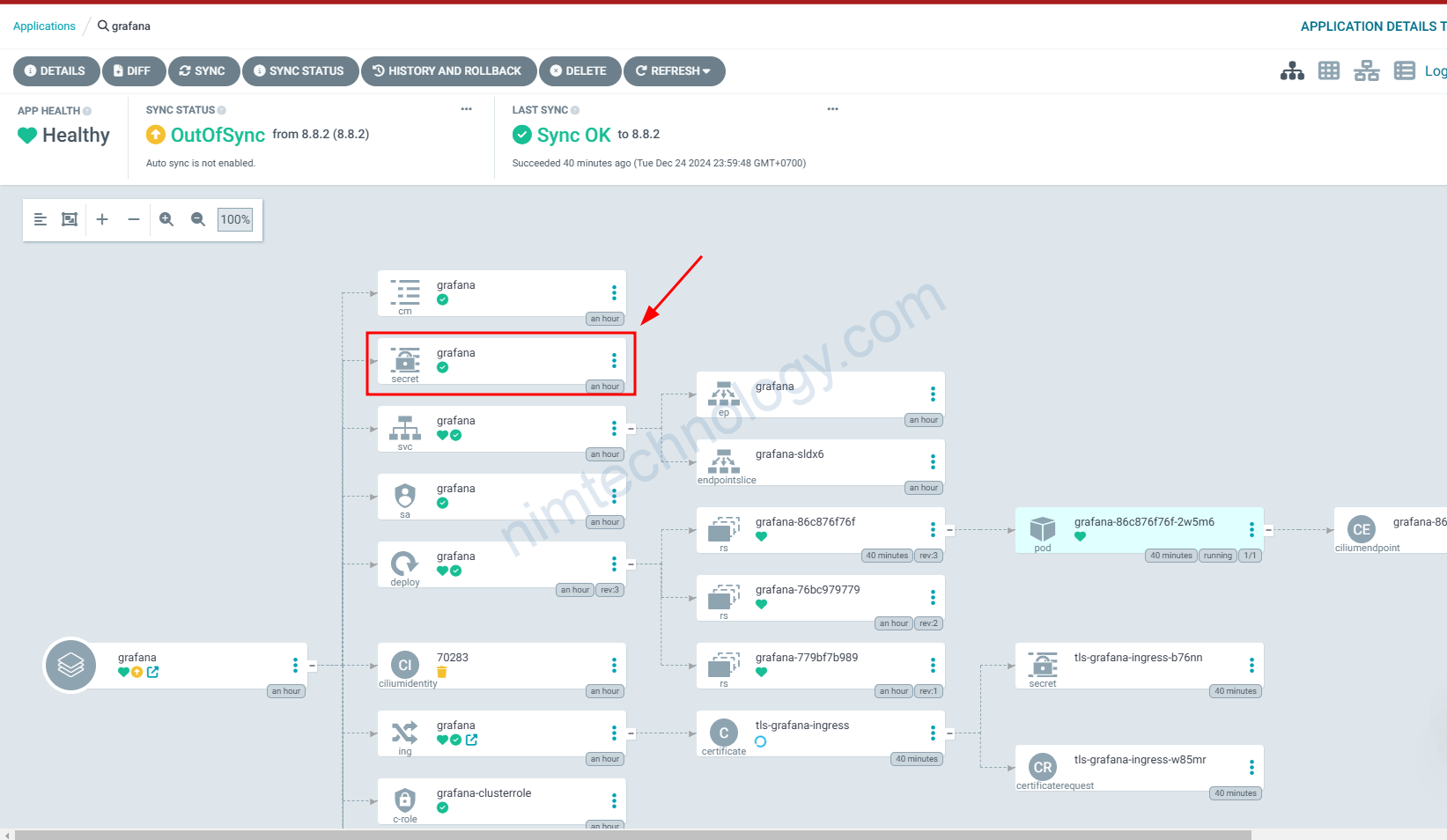This screenshot has height=840, width=1447.
Task: Open external link on root grafana node
Action: [153, 672]
